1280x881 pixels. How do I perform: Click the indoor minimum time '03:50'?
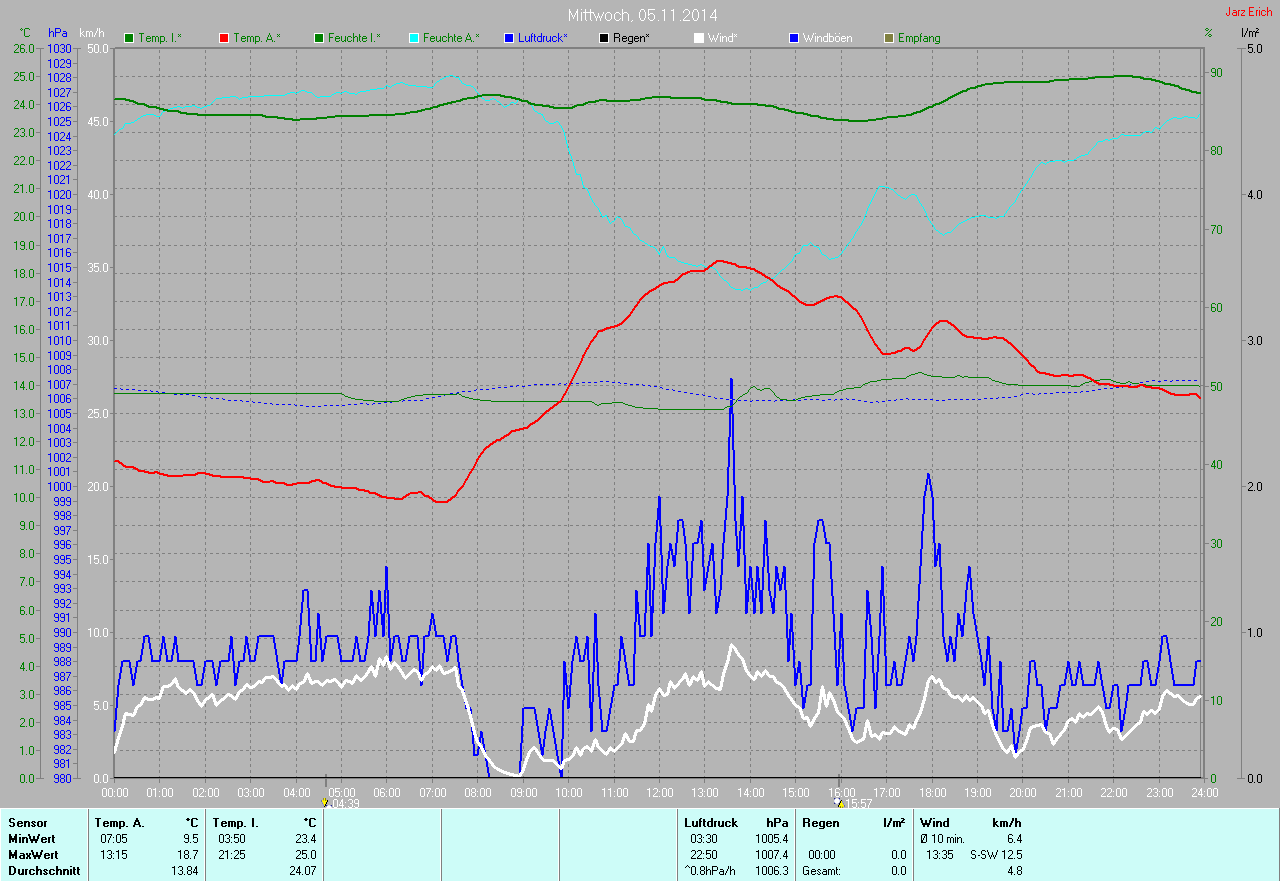[233, 839]
